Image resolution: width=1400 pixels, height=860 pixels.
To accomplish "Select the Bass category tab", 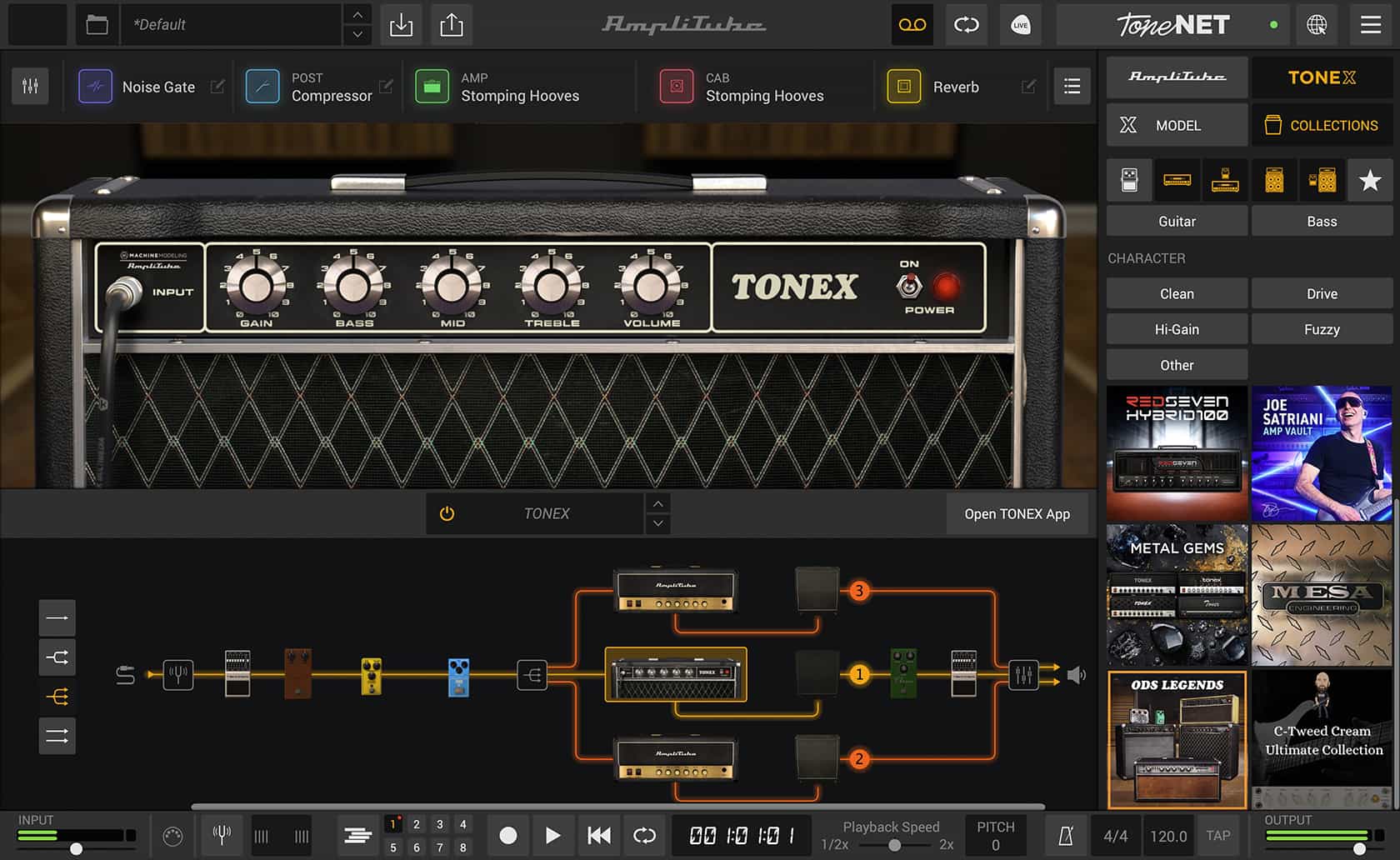I will coord(1322,221).
